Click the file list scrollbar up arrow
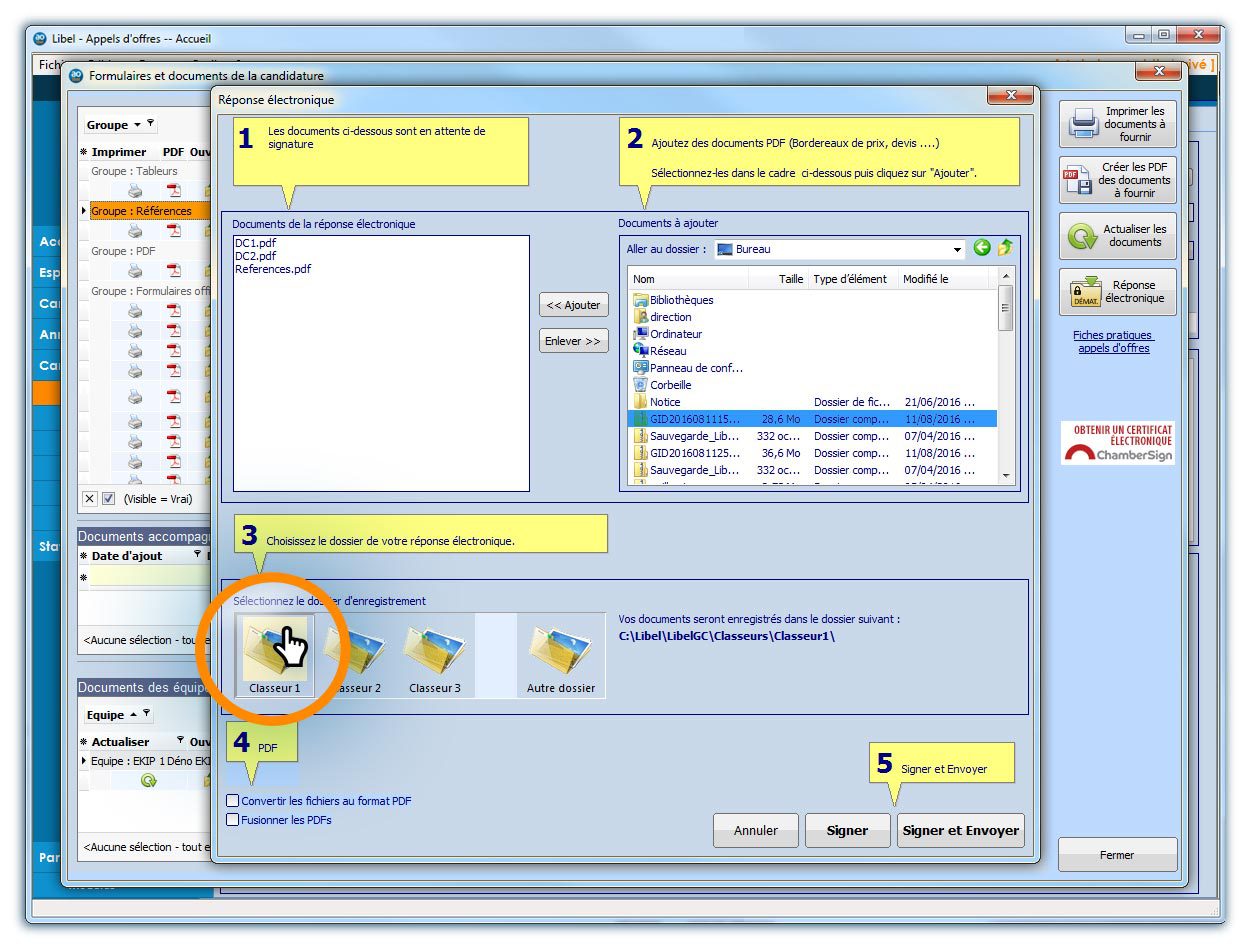Image resolution: width=1250 pixels, height=950 pixels. click(x=1006, y=276)
